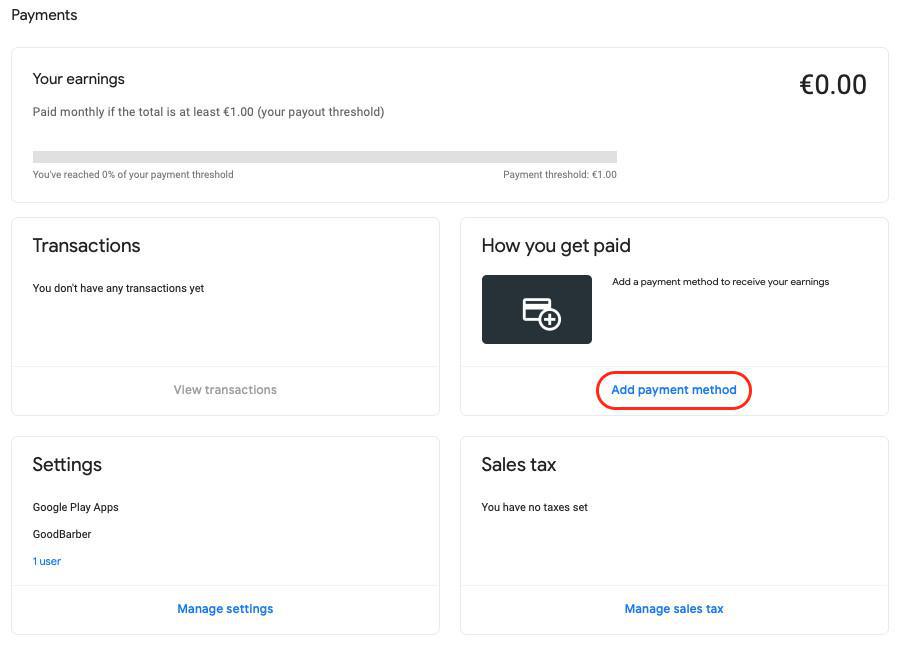The height and width of the screenshot is (660, 900).
Task: Open View transactions
Action: [225, 390]
